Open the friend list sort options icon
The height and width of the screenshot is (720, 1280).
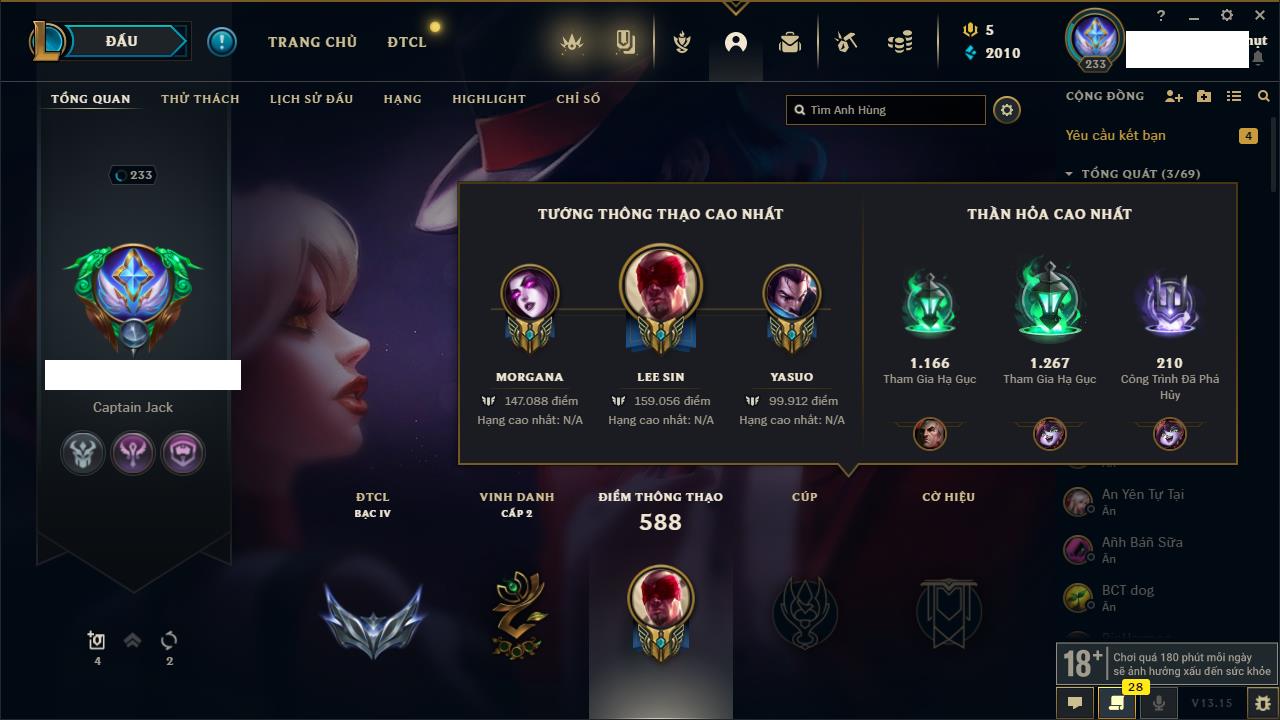coord(1234,96)
